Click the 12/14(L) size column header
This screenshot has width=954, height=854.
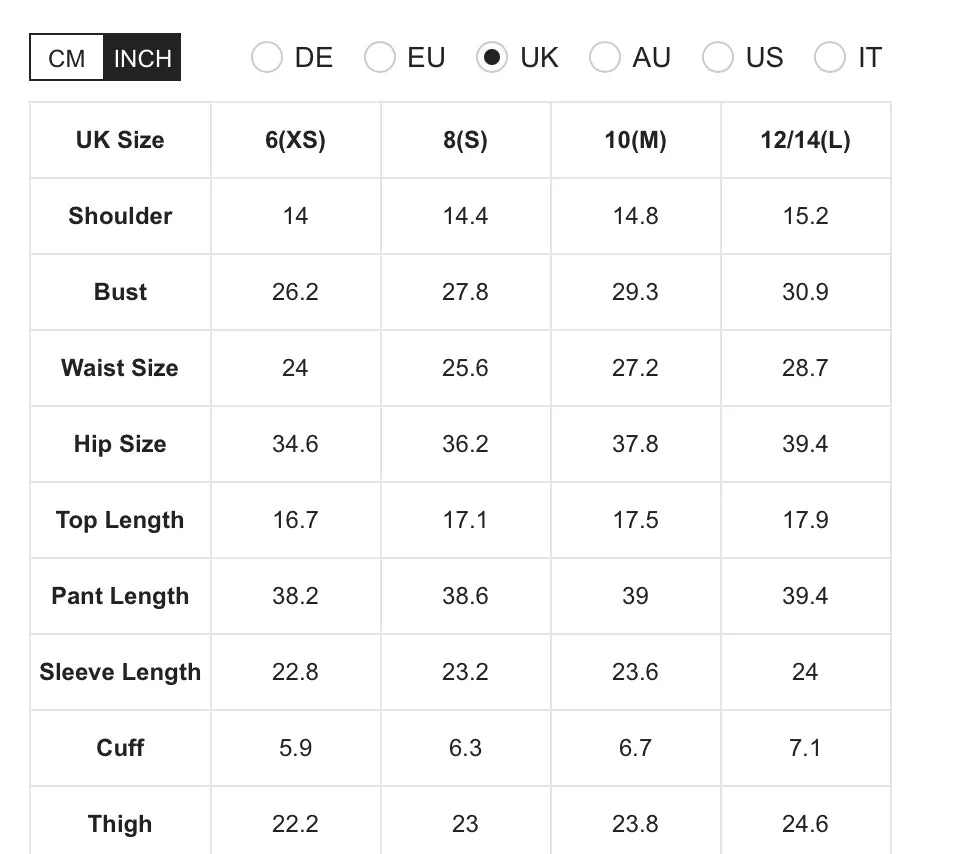tap(806, 140)
